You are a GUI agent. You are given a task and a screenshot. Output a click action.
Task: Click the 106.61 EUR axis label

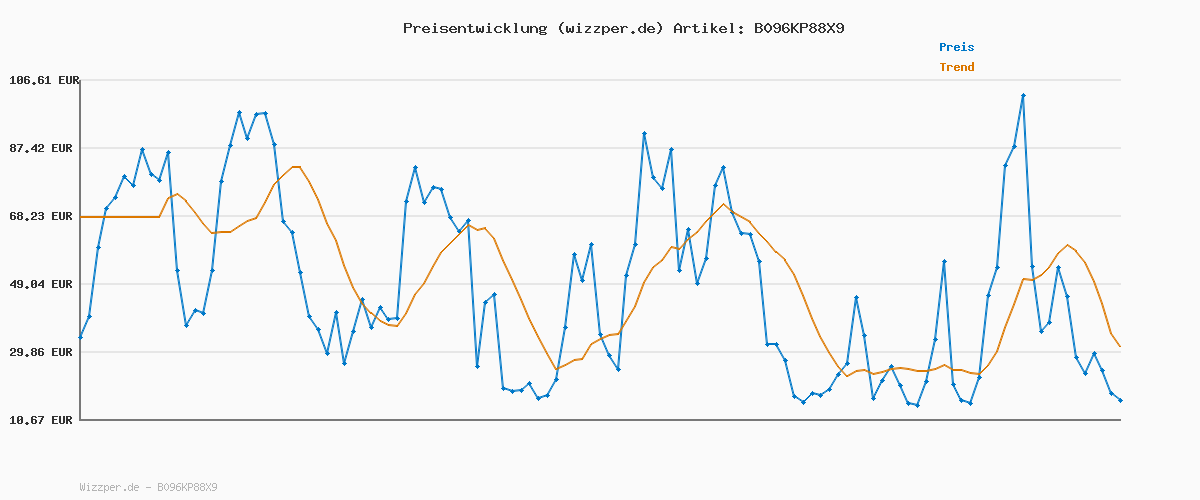(44, 80)
